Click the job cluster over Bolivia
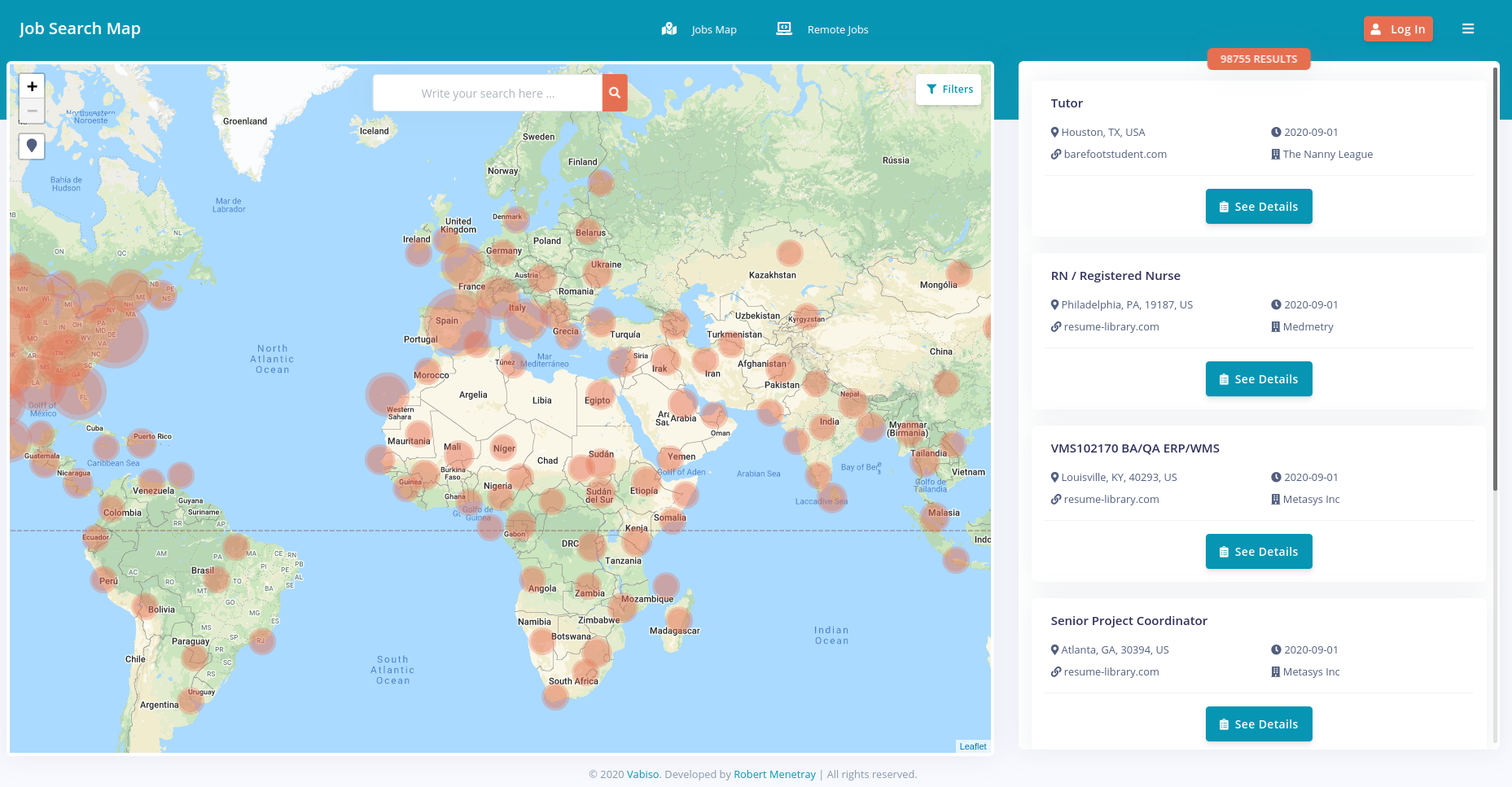Screen dimensions: 1512x787 (147, 606)
